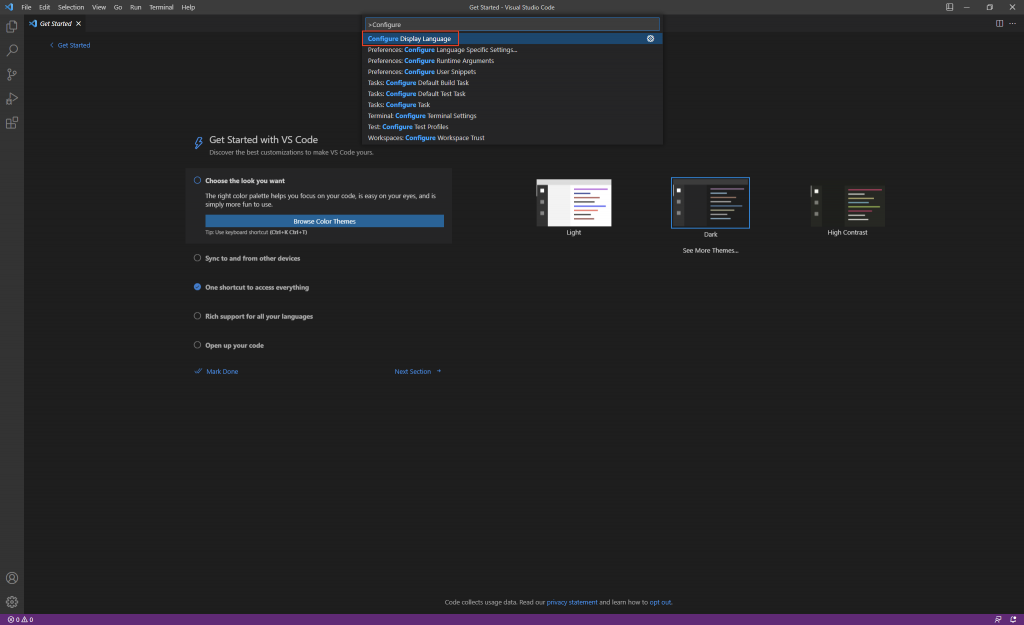Go to Next Section

click(x=418, y=372)
